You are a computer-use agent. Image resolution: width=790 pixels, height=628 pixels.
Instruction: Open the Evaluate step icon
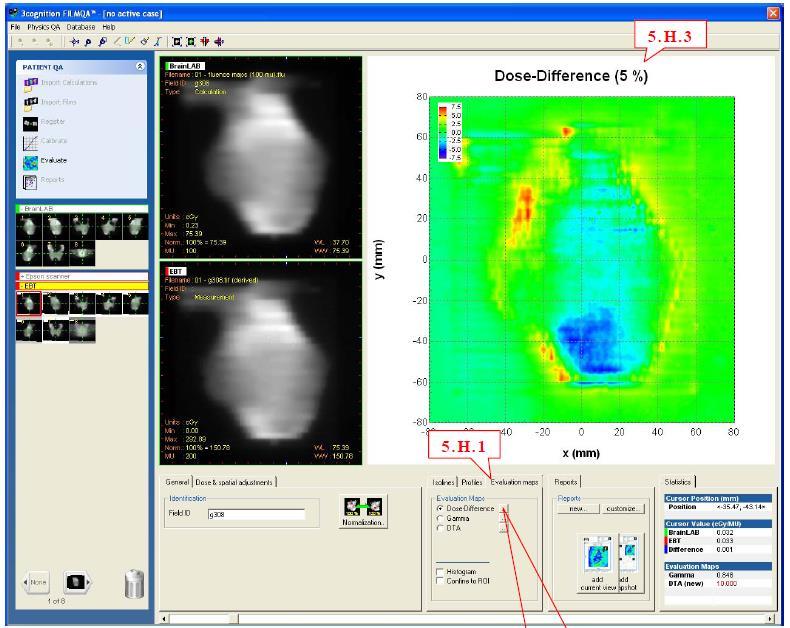pos(30,162)
